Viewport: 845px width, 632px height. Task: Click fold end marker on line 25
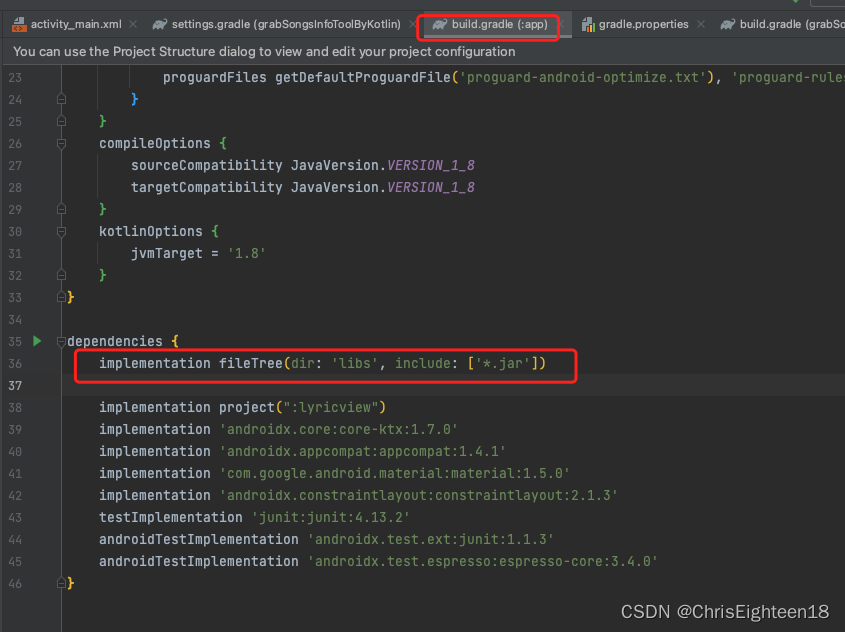tap(61, 121)
